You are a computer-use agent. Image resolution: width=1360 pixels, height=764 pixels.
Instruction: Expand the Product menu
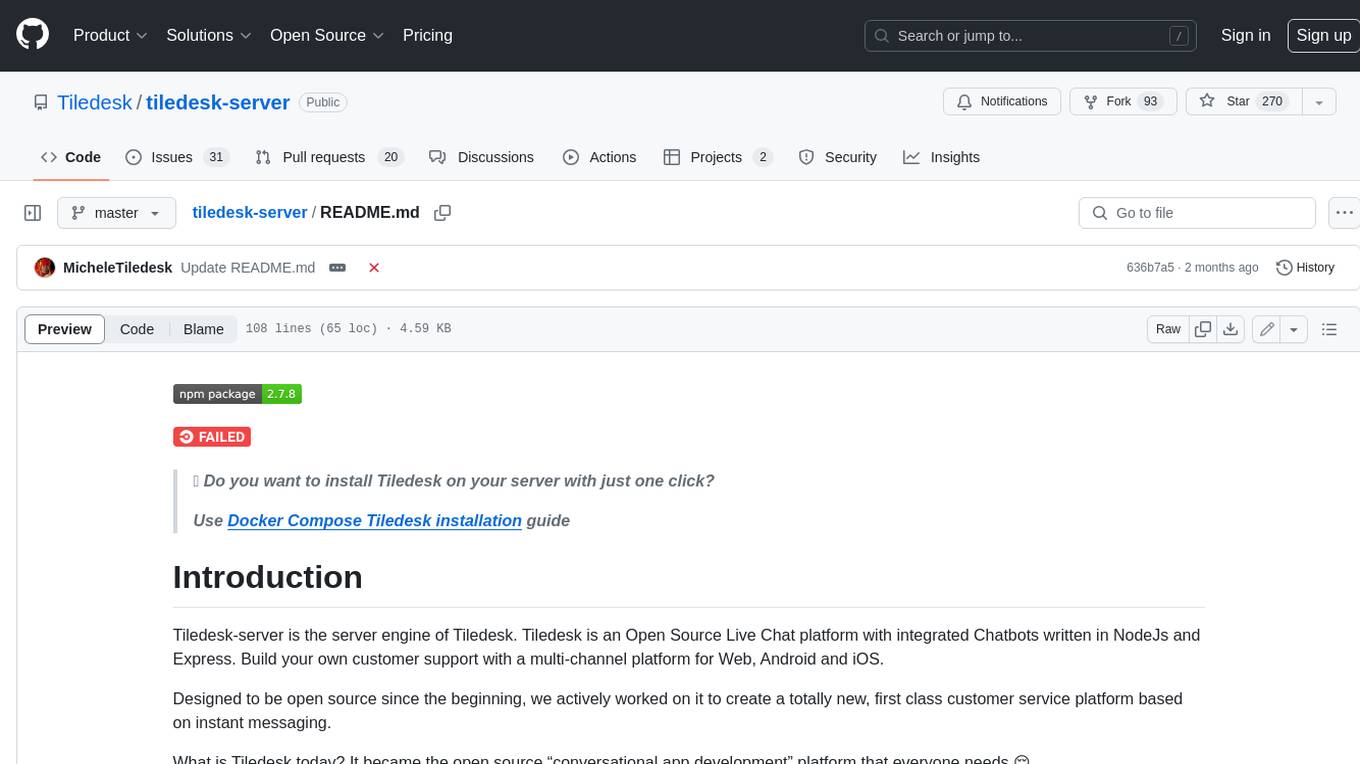tap(110, 35)
